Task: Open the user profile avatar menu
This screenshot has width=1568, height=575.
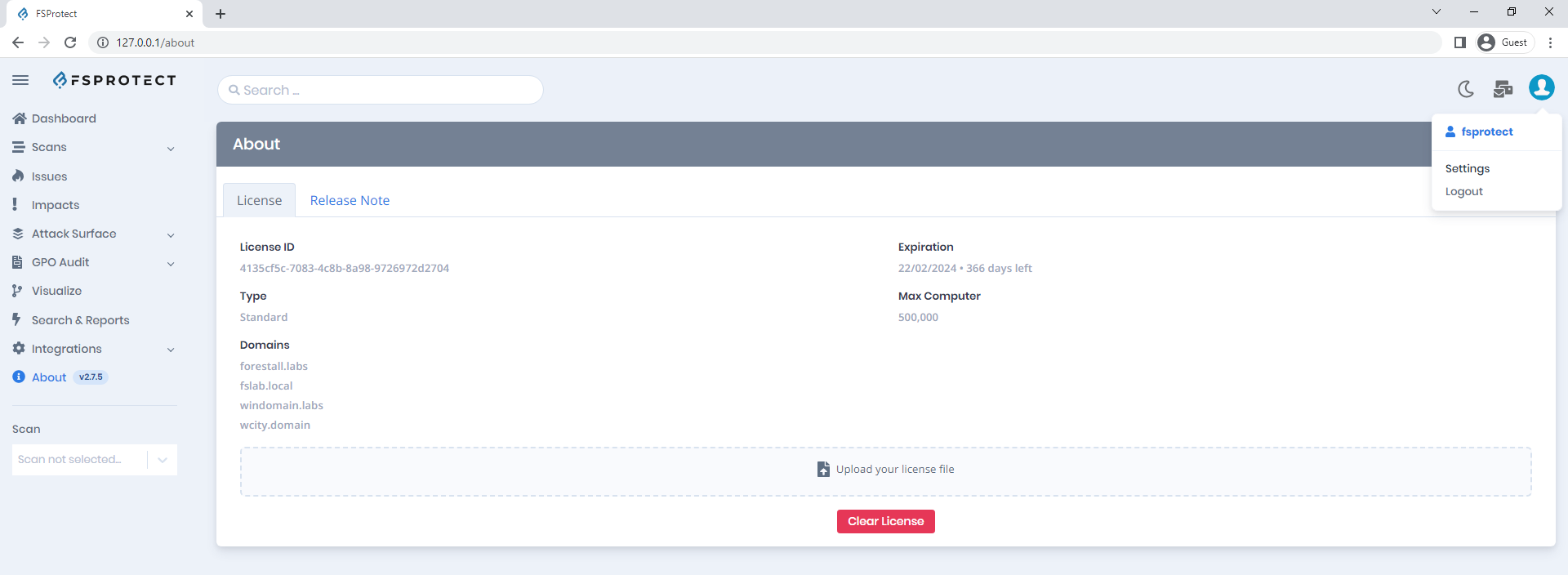Action: coord(1541,87)
